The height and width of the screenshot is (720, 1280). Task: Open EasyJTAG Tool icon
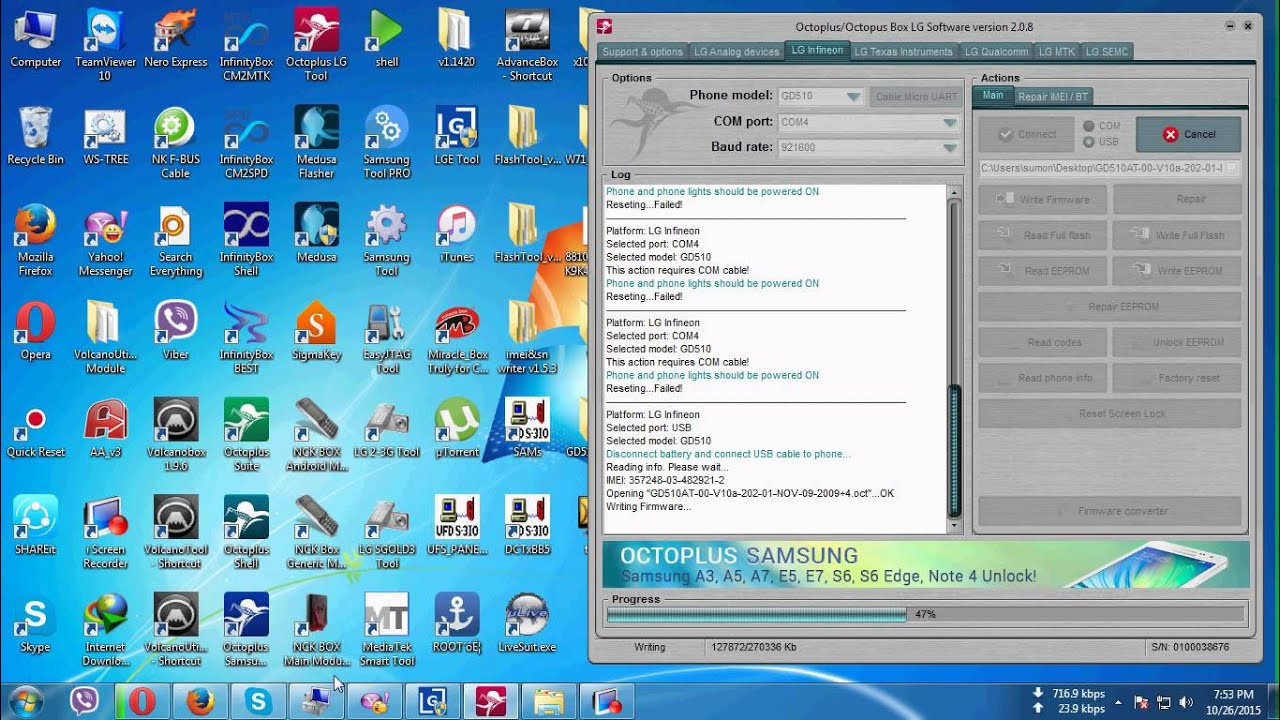(387, 339)
